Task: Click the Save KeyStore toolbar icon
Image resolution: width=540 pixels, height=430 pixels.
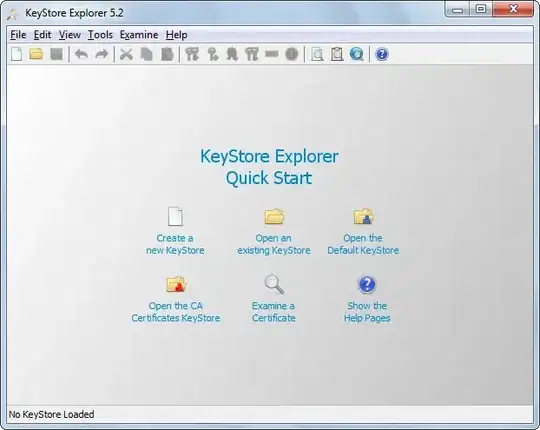Action: 57,54
